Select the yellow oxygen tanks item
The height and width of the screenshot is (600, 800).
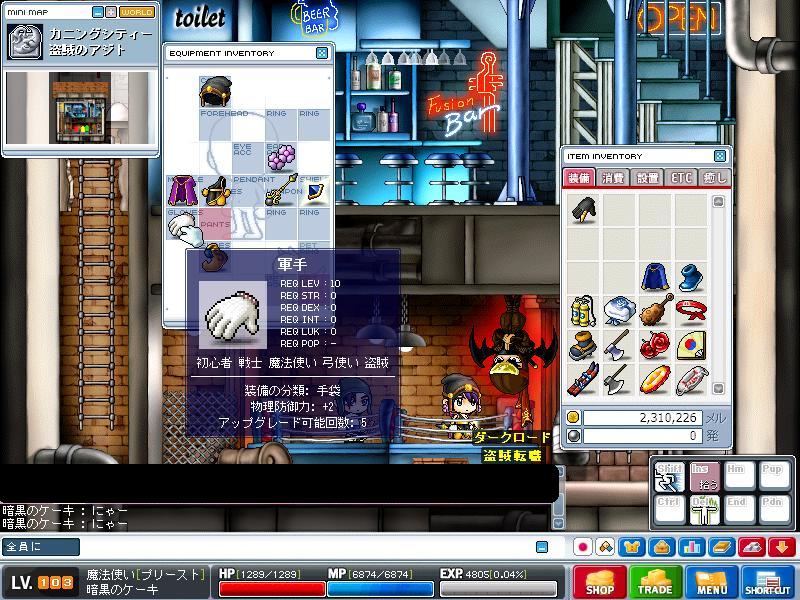(x=583, y=310)
